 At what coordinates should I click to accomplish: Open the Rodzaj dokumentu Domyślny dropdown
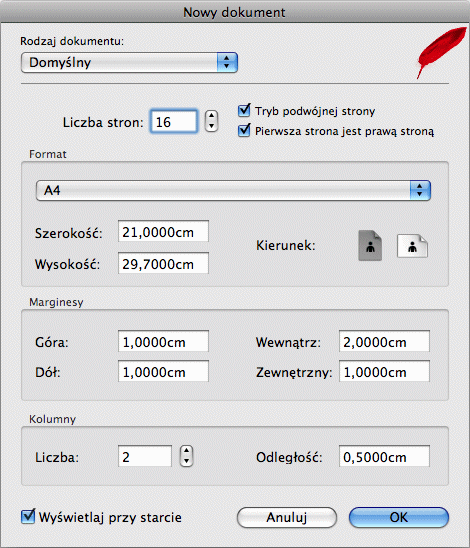tap(129, 63)
